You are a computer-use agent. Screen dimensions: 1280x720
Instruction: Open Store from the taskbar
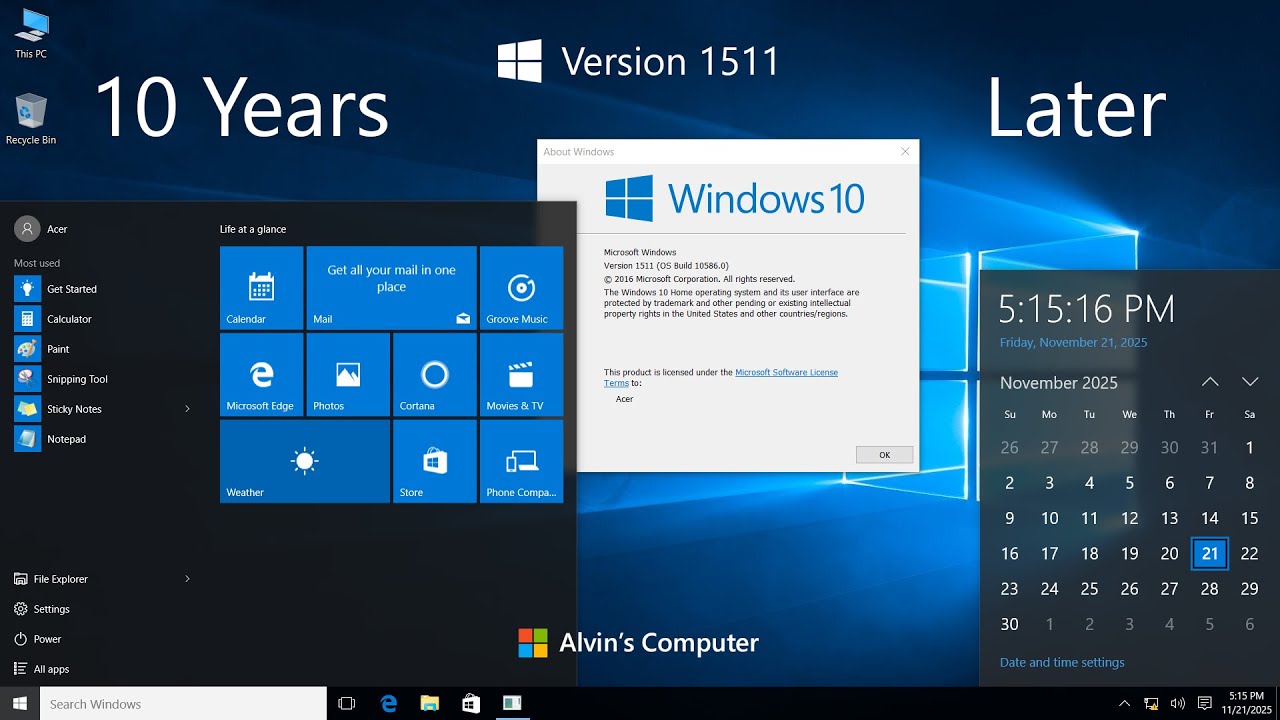pyautogui.click(x=471, y=703)
